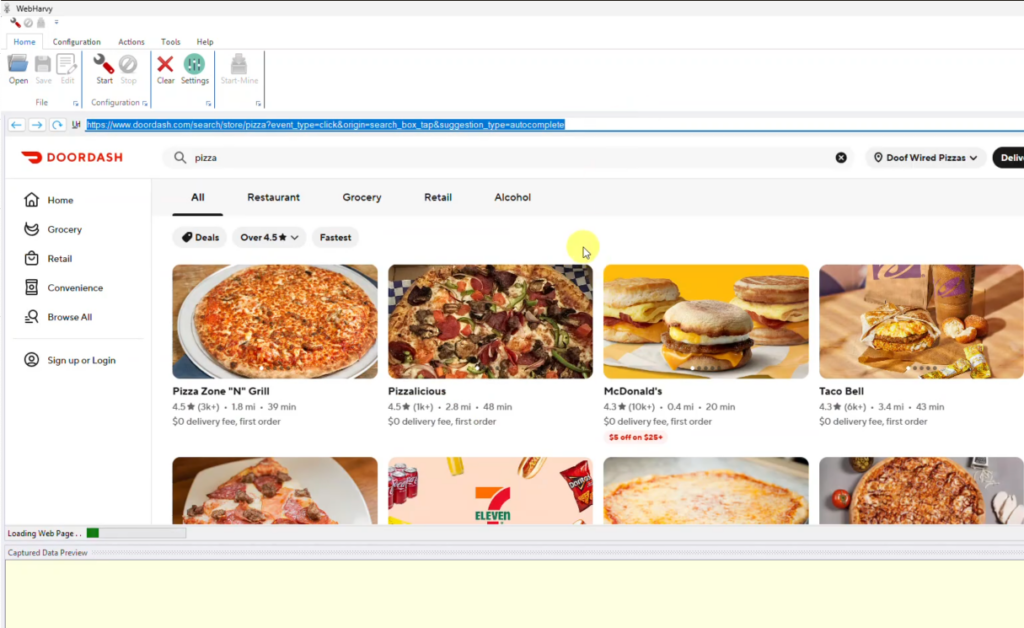Click the browser back arrow icon
The image size is (1024, 628).
pyautogui.click(x=16, y=124)
